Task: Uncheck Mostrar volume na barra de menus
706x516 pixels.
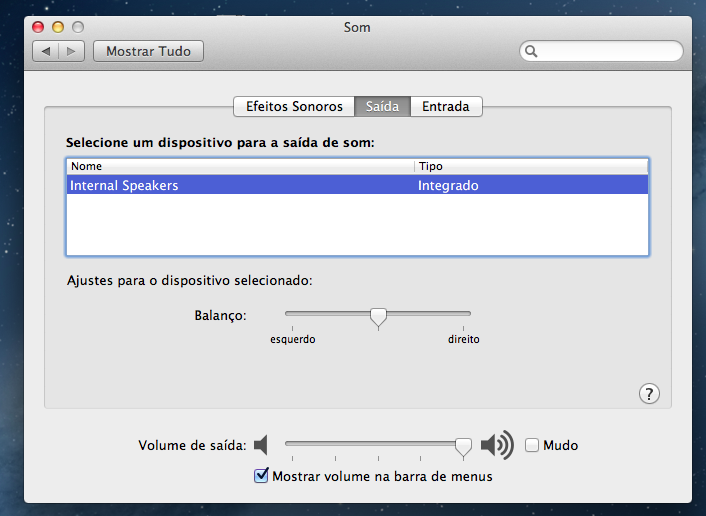Action: tap(262, 476)
